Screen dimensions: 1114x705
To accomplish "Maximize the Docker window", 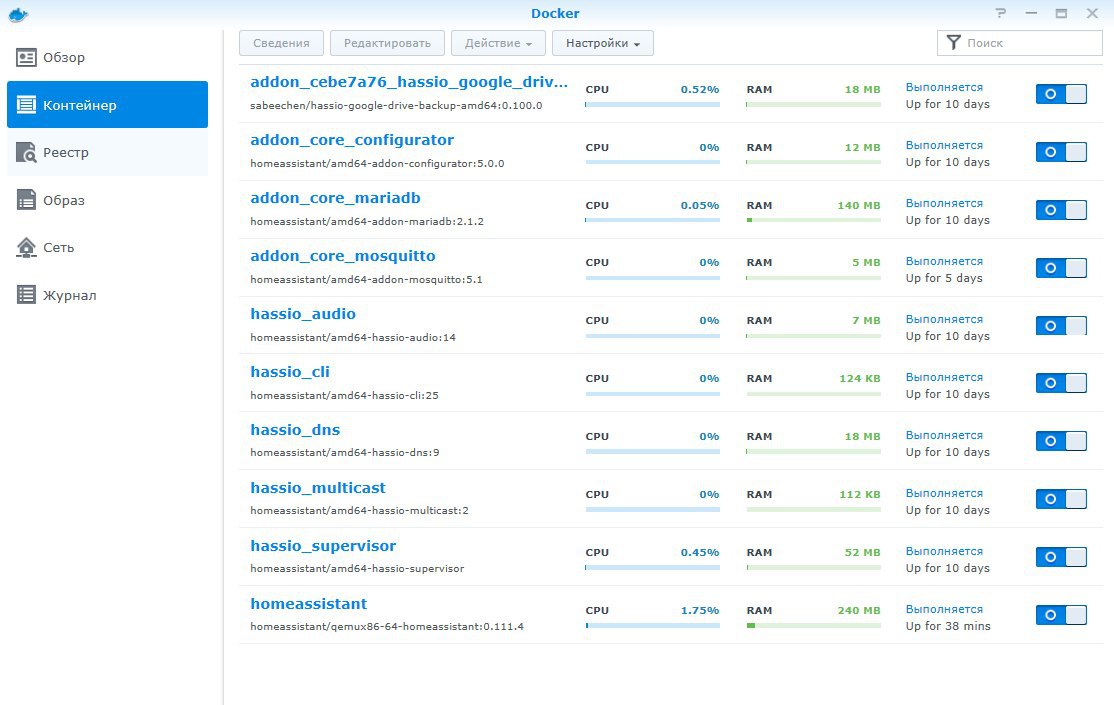I will (1061, 13).
